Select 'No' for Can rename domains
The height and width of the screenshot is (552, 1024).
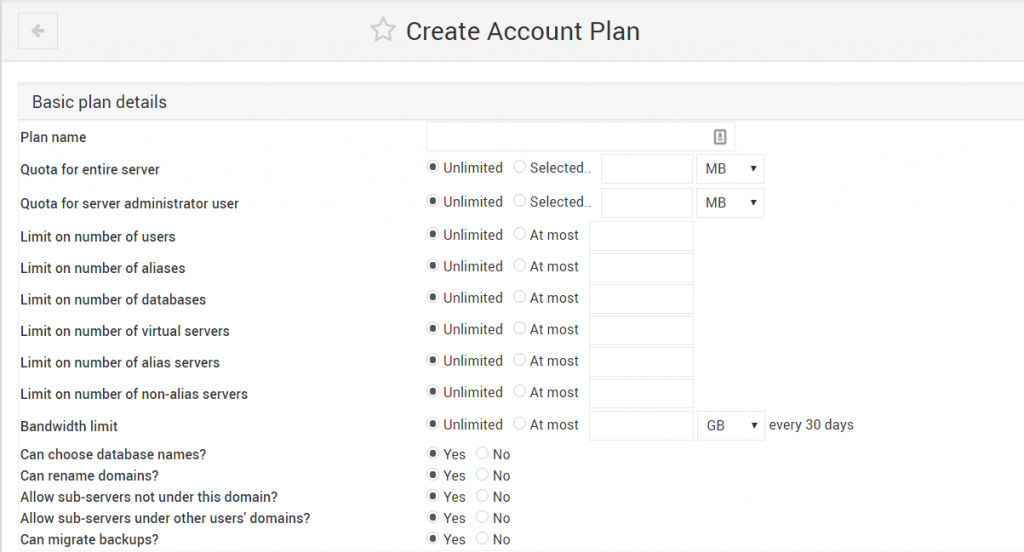point(482,474)
